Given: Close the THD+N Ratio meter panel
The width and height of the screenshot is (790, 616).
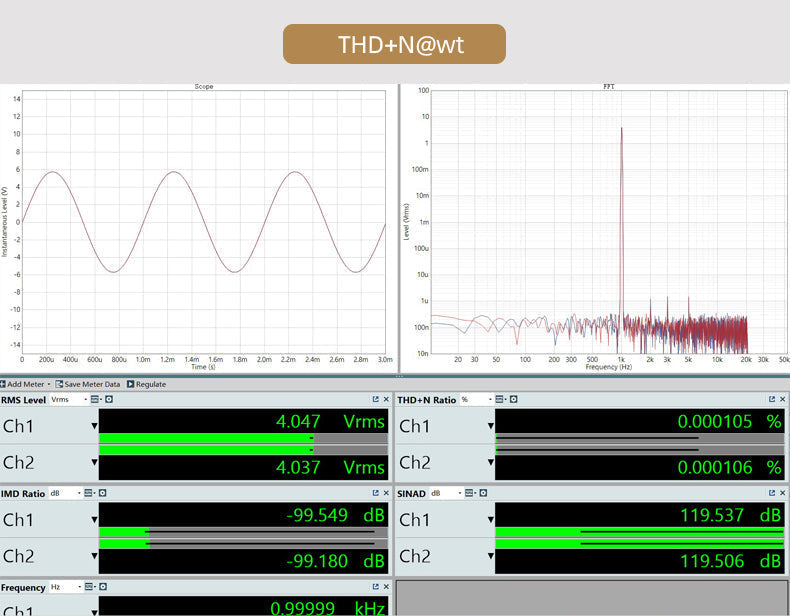Looking at the screenshot, I should pos(783,399).
